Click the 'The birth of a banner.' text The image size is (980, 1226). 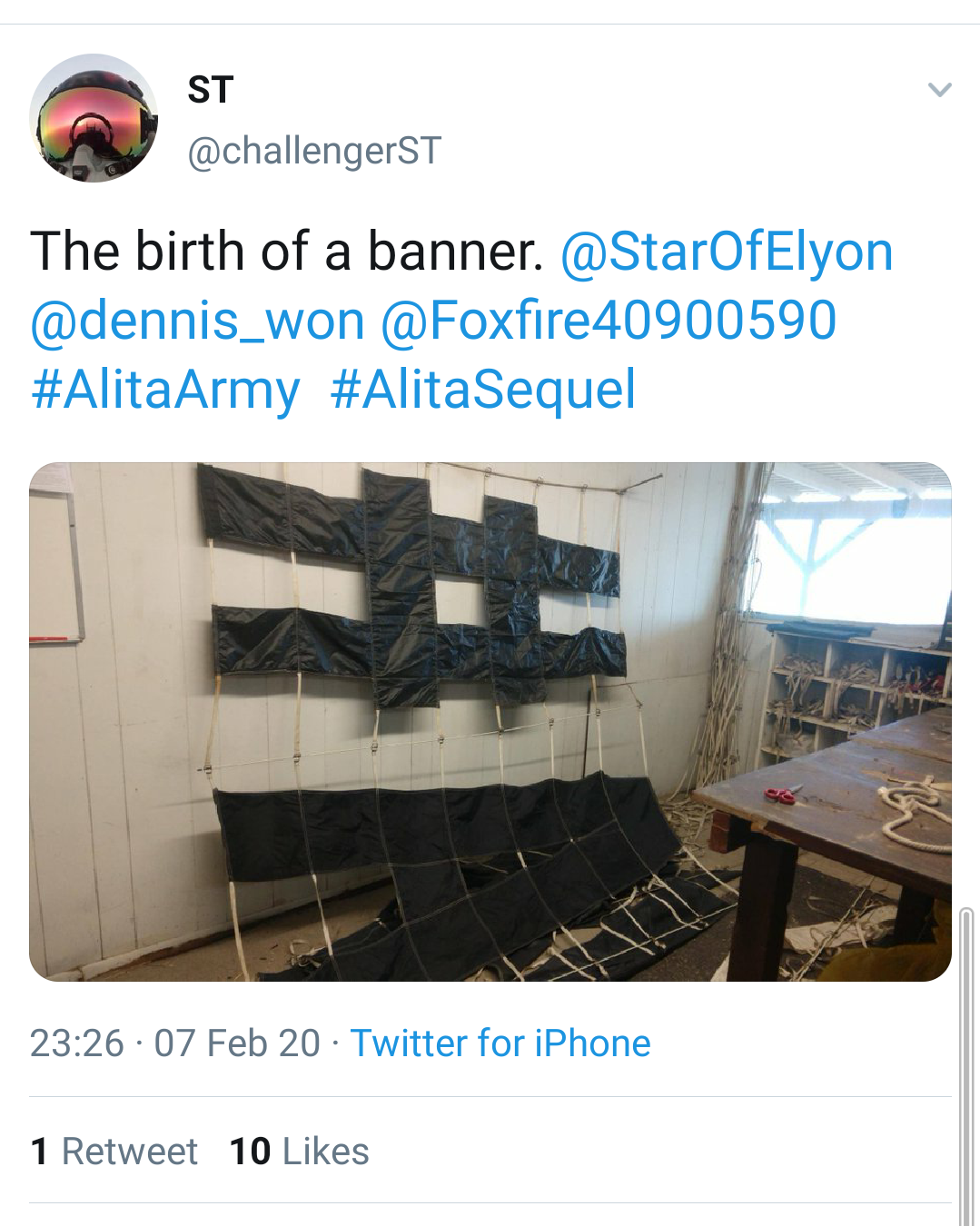pyautogui.click(x=287, y=252)
